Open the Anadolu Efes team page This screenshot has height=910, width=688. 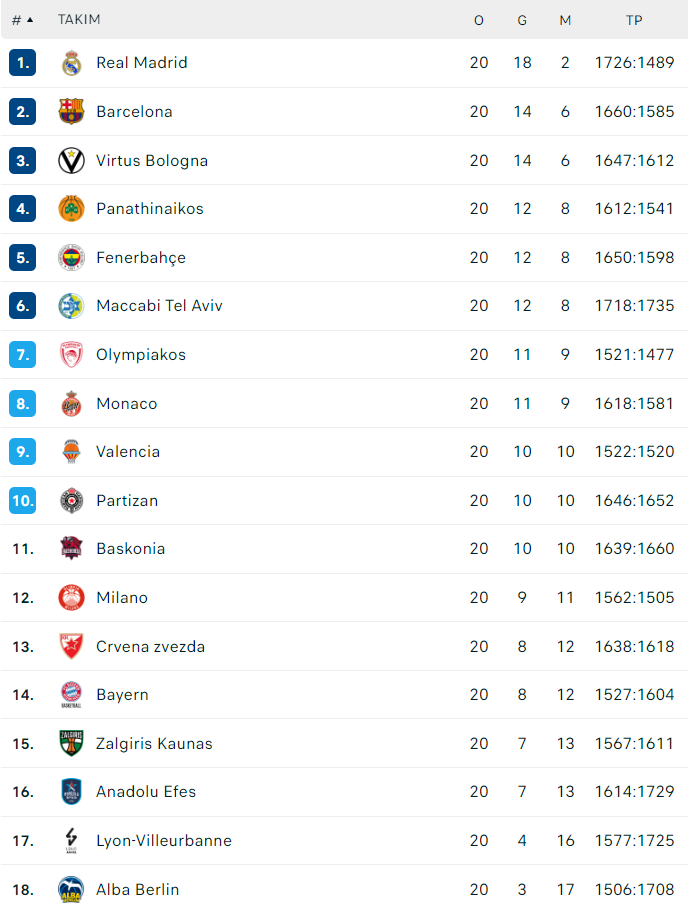click(146, 792)
